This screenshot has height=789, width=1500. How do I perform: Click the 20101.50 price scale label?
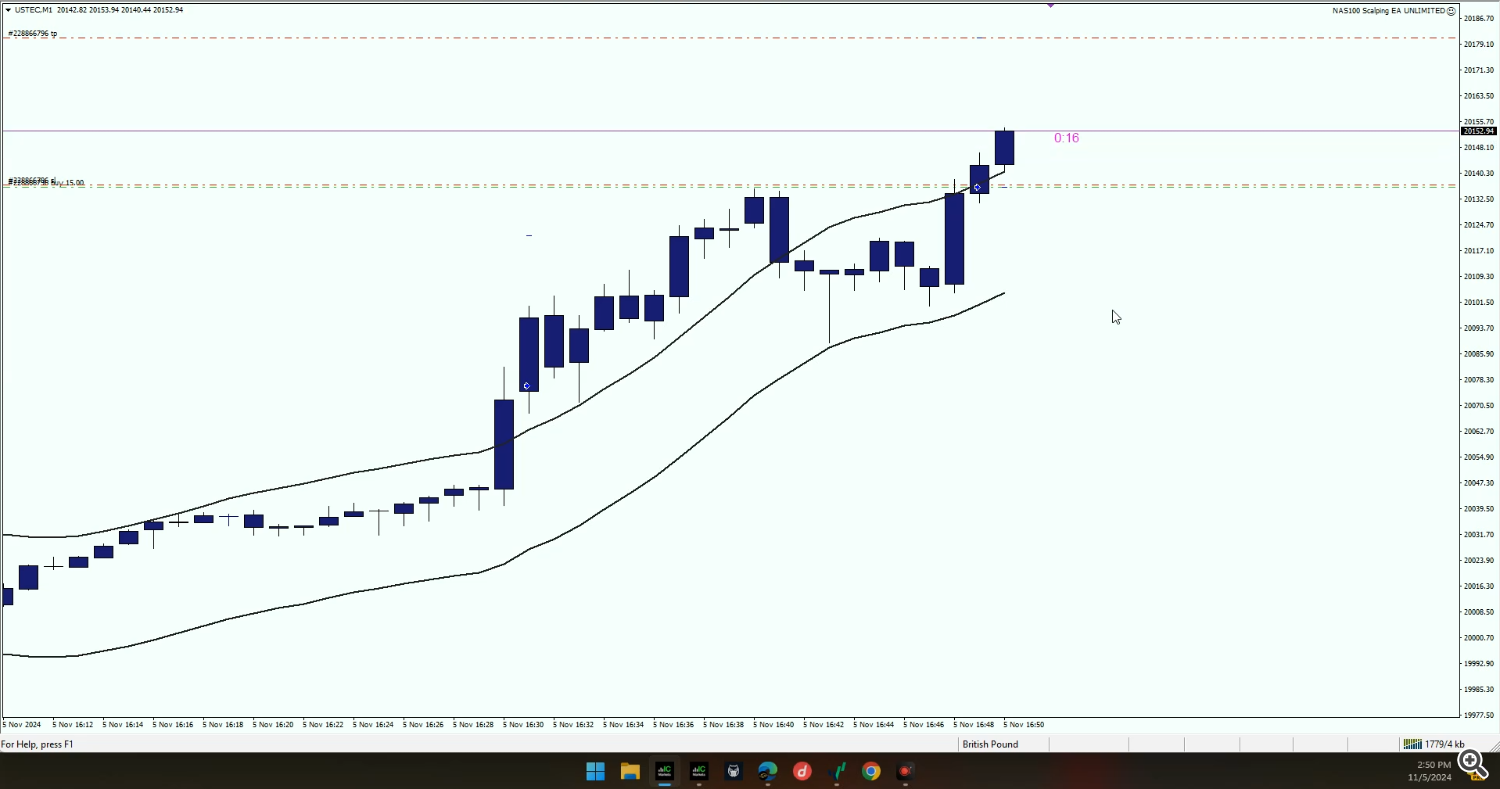(x=1478, y=303)
